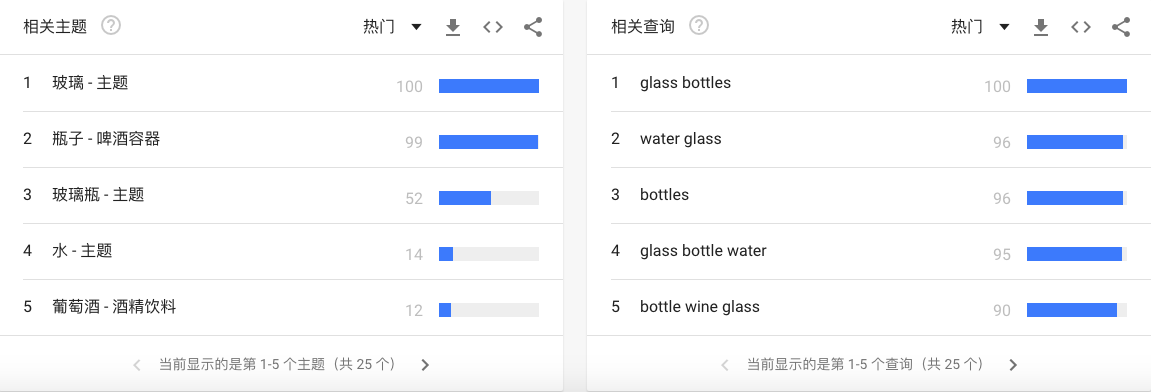Click help icon next to 相关主题

[x=111, y=26]
